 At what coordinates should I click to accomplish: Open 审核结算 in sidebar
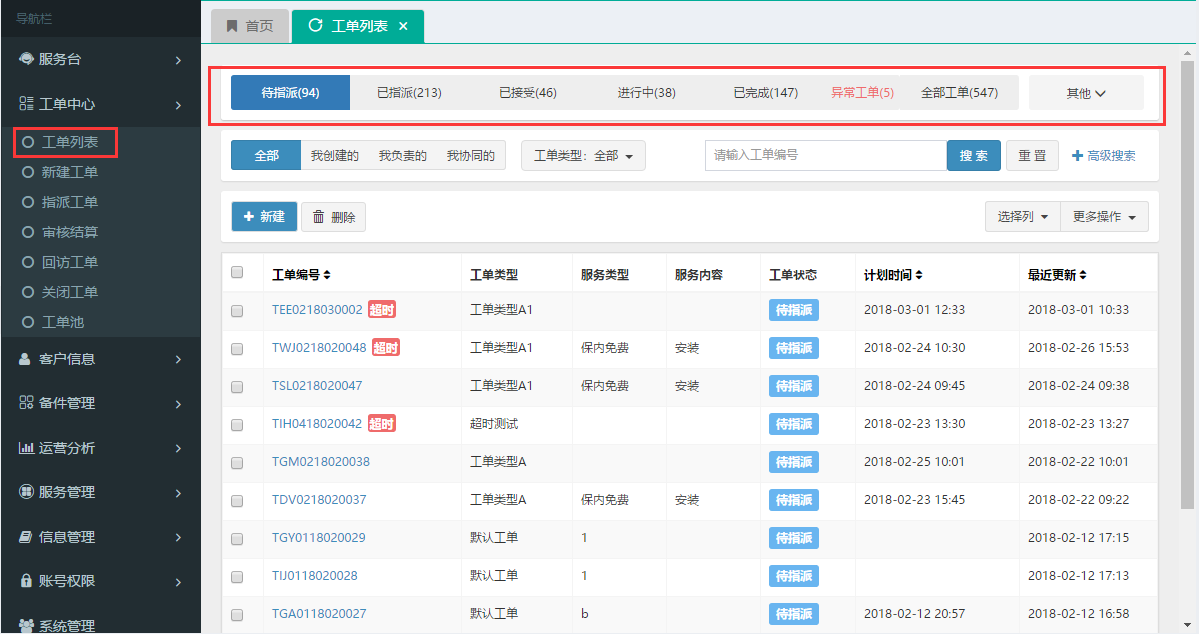tap(70, 232)
